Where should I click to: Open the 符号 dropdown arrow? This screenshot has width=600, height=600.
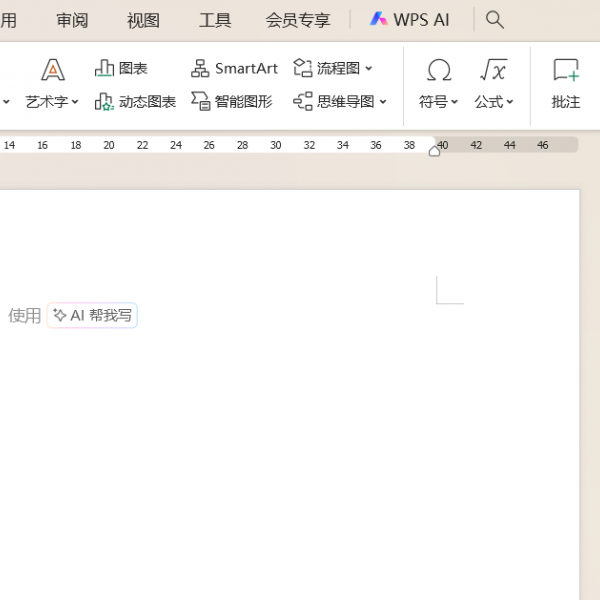[454, 102]
